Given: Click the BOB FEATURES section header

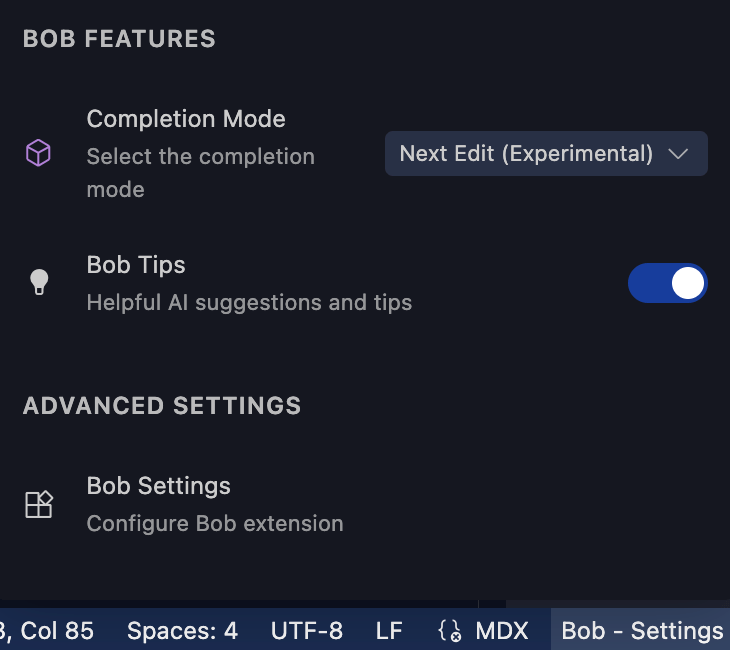Looking at the screenshot, I should coord(119,39).
